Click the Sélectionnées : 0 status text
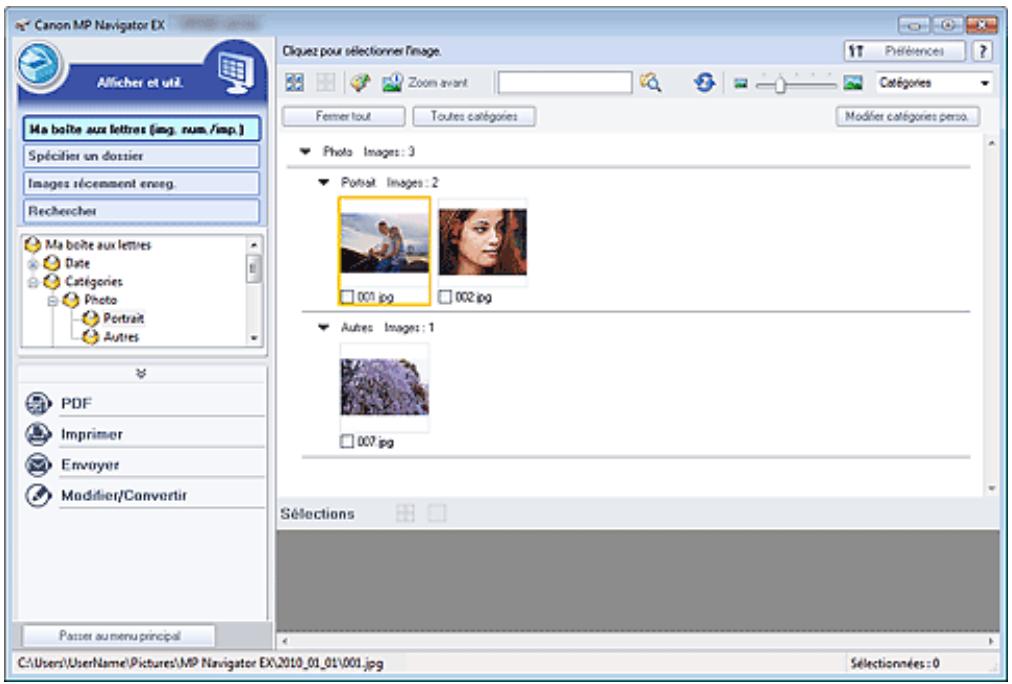 coord(894,663)
